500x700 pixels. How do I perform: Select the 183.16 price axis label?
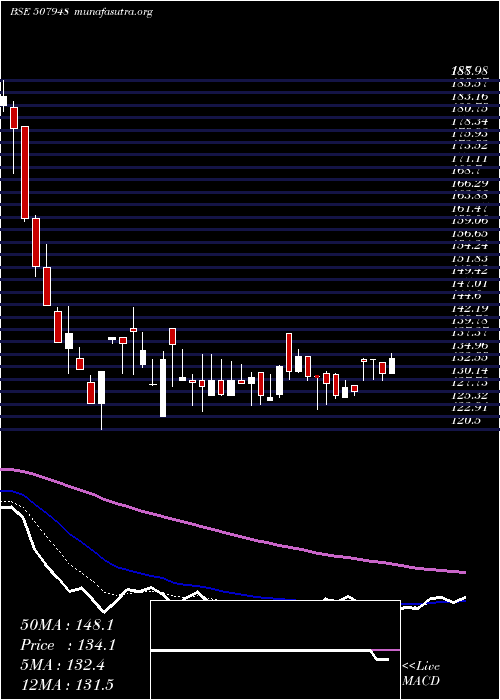click(x=470, y=96)
